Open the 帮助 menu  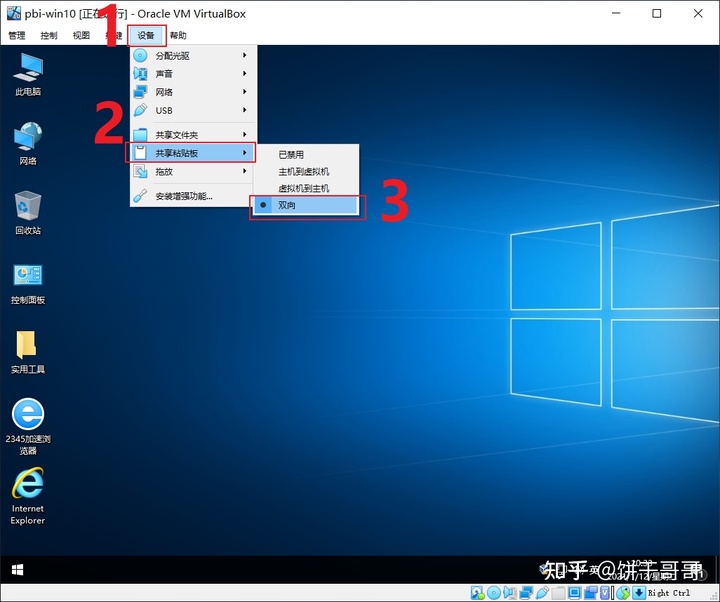178,35
